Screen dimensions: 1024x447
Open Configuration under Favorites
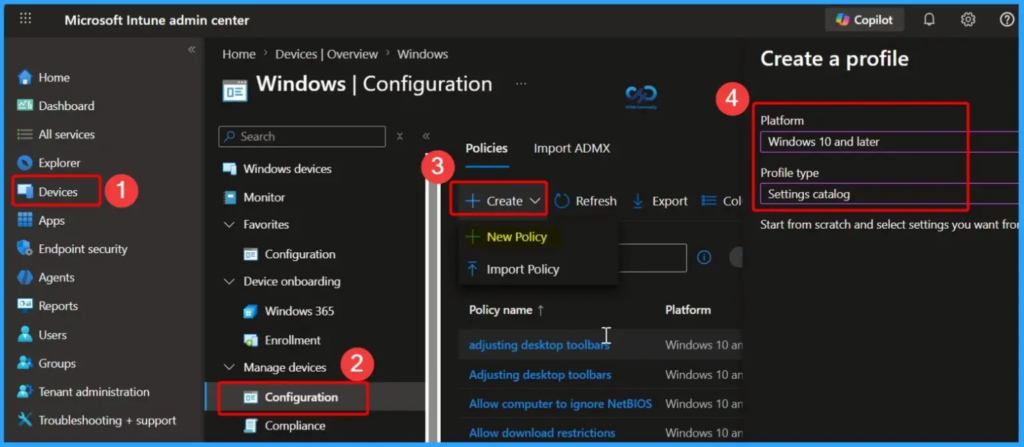pos(289,254)
